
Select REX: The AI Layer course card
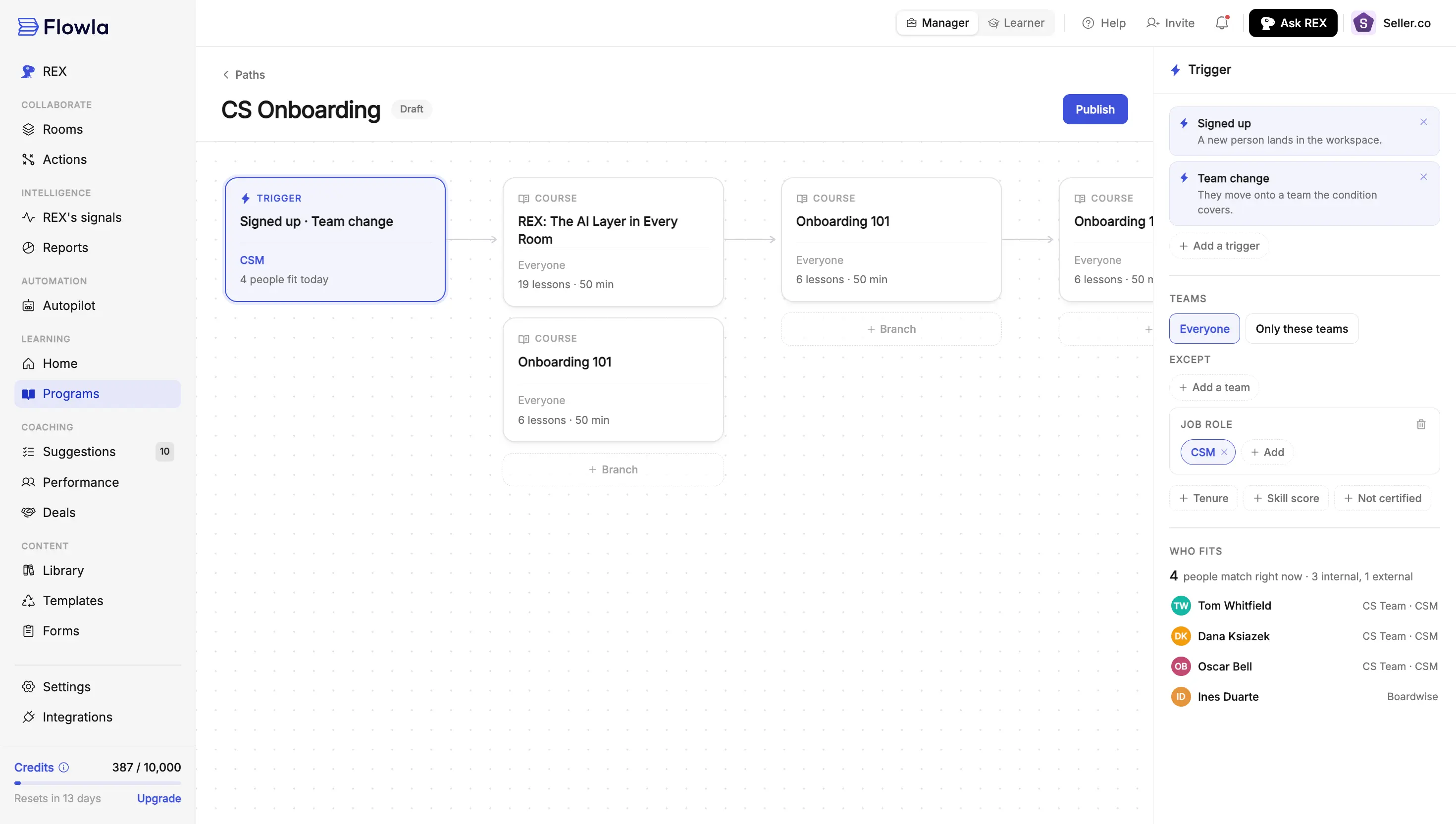[x=613, y=242]
